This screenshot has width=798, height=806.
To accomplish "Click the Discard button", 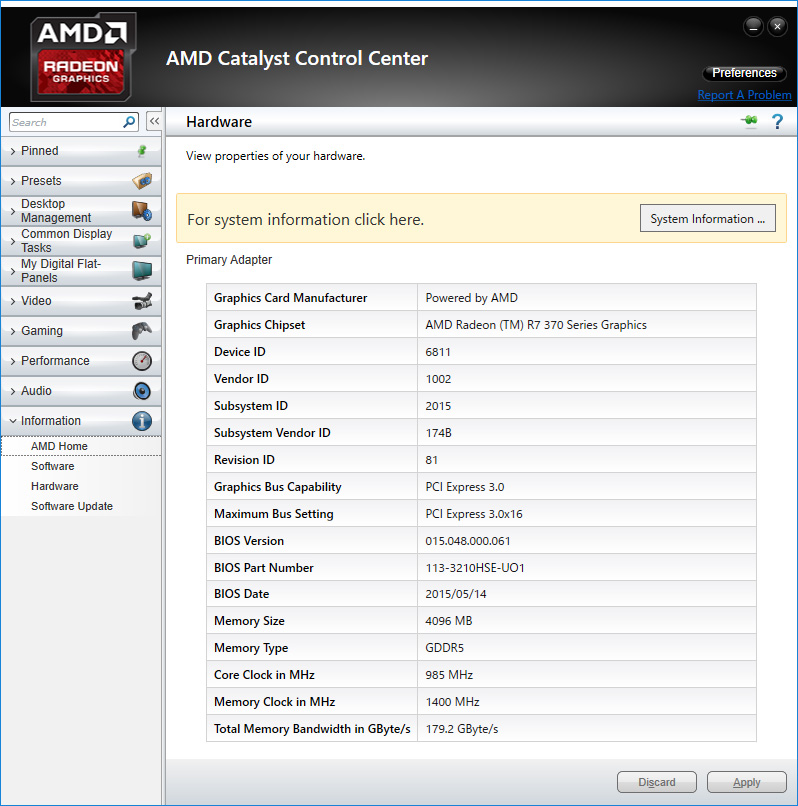I will [x=657, y=782].
